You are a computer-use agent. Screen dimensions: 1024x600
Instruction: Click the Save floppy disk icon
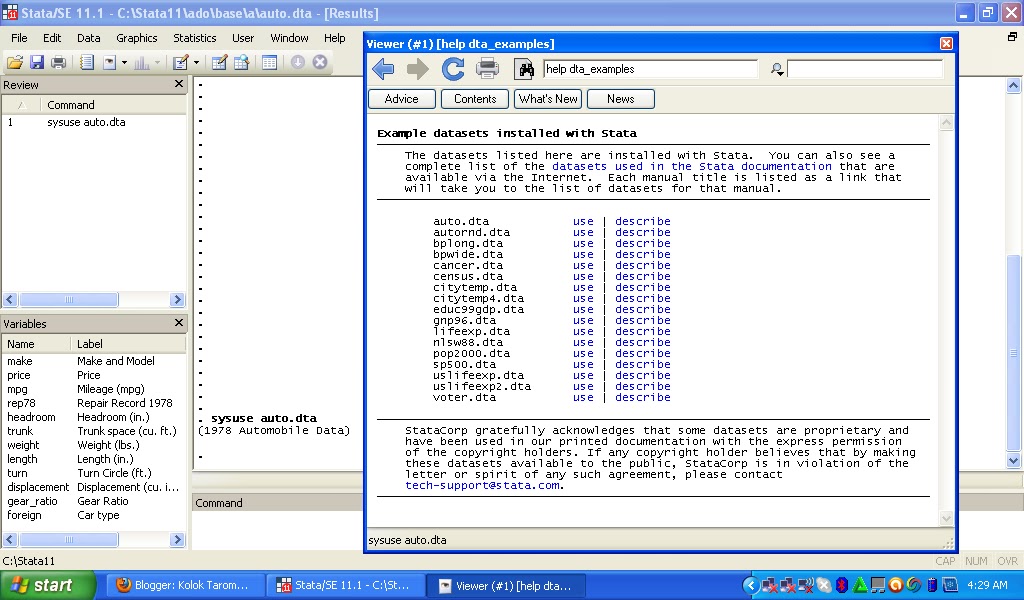point(37,63)
